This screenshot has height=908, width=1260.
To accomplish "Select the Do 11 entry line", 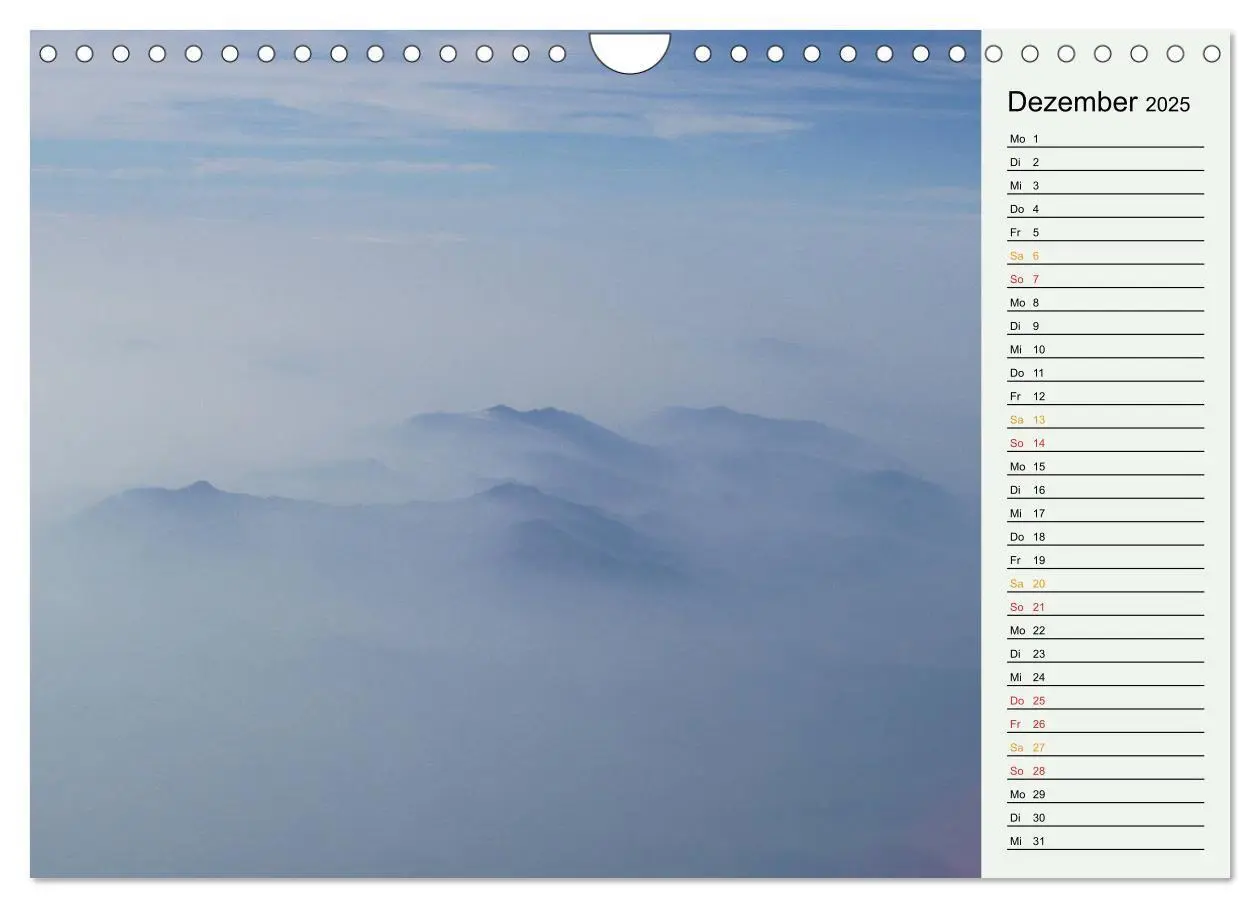I will [x=1105, y=373].
